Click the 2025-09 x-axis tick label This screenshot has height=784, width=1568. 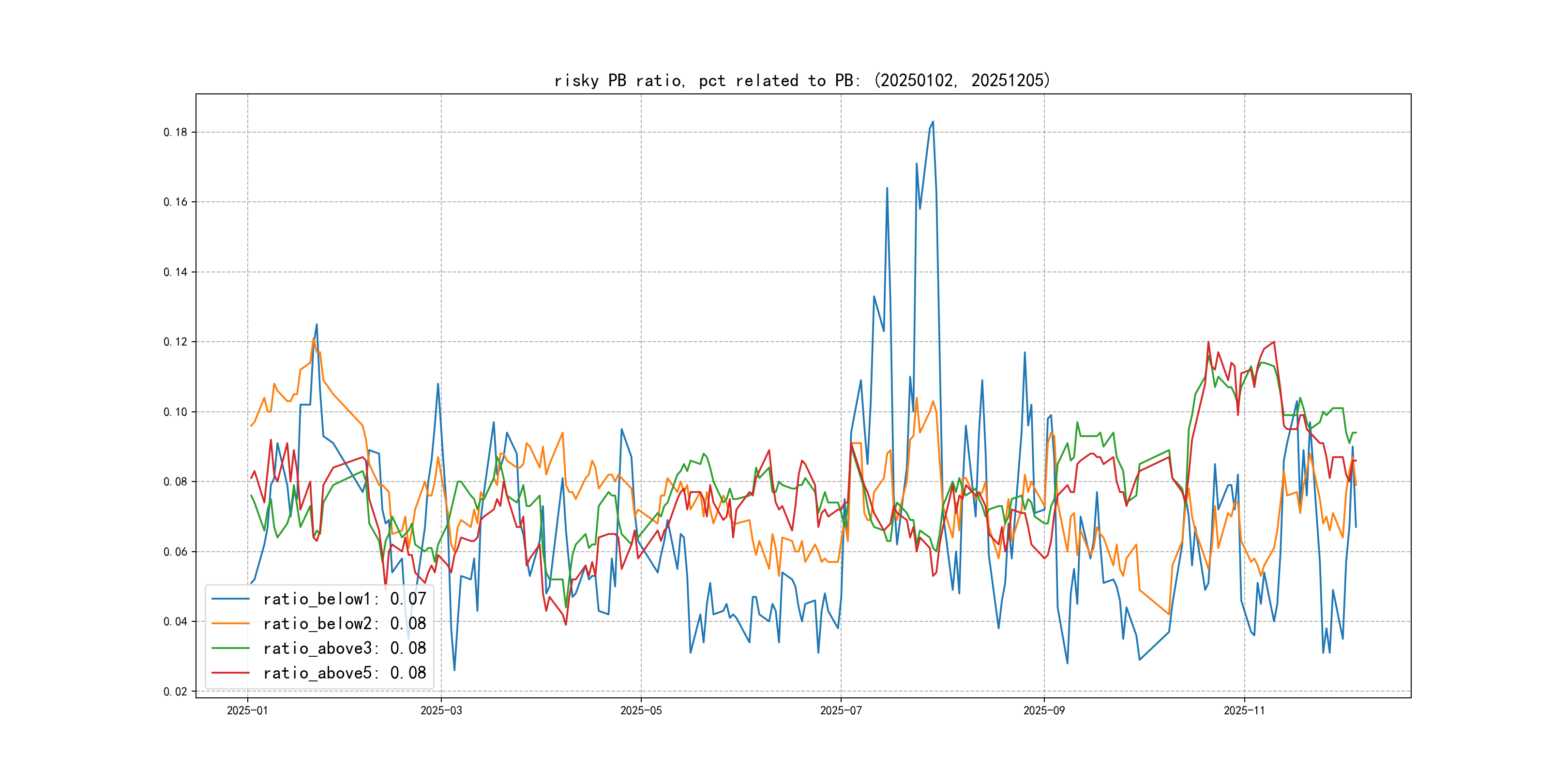[x=1044, y=710]
